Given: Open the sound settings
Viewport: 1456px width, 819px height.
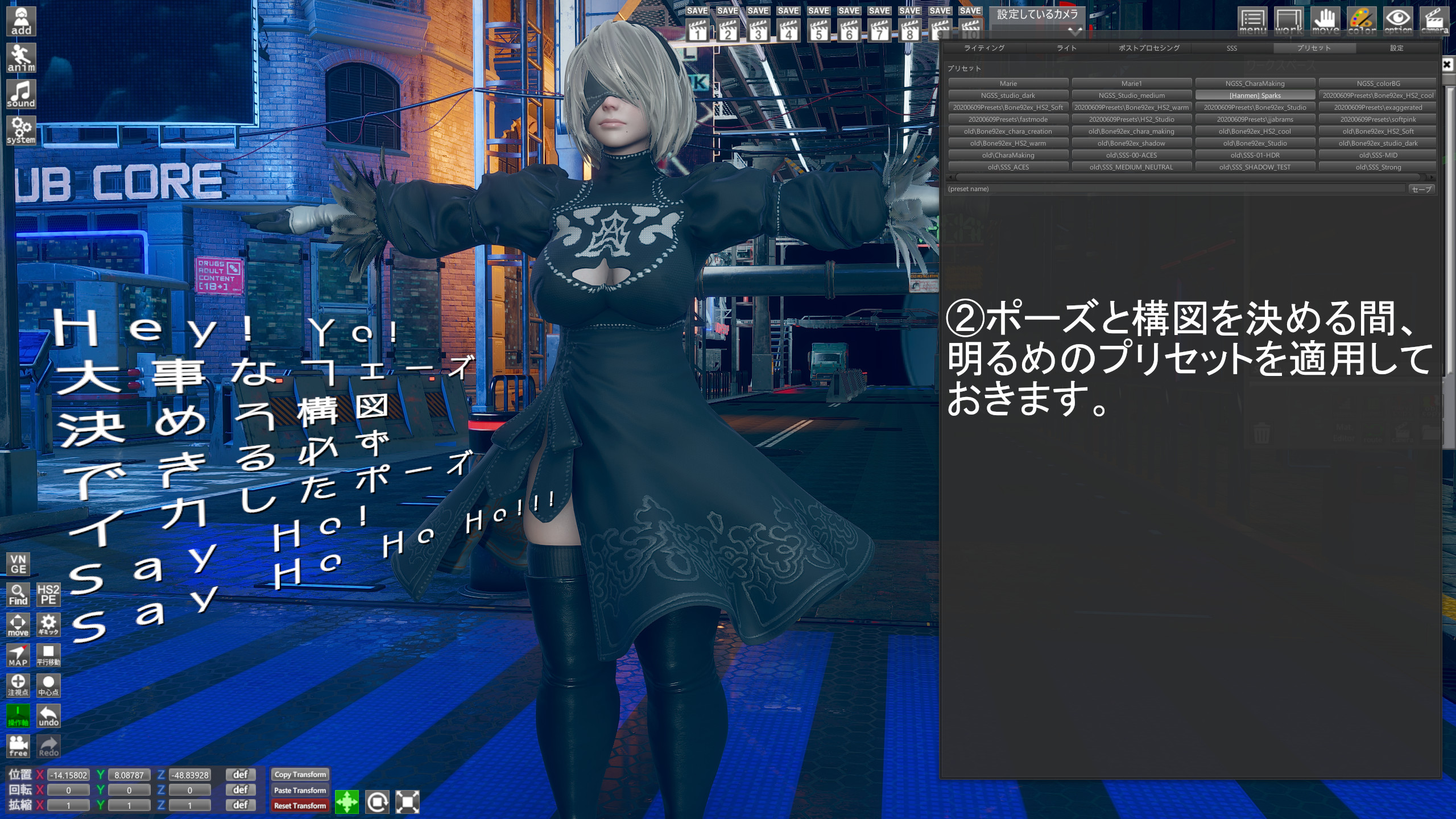Looking at the screenshot, I should click(x=21, y=94).
